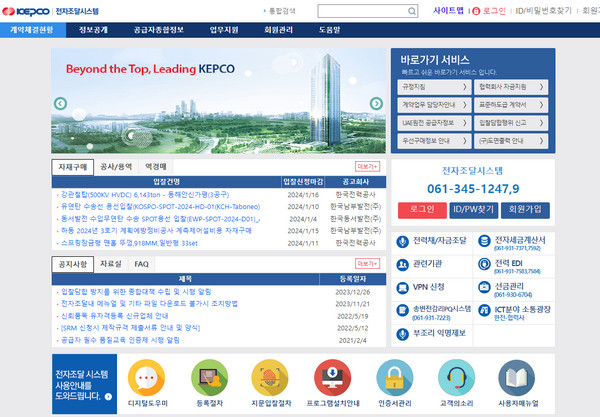
Task: Open 사용자매뉴얼 book icon
Action: [517, 378]
